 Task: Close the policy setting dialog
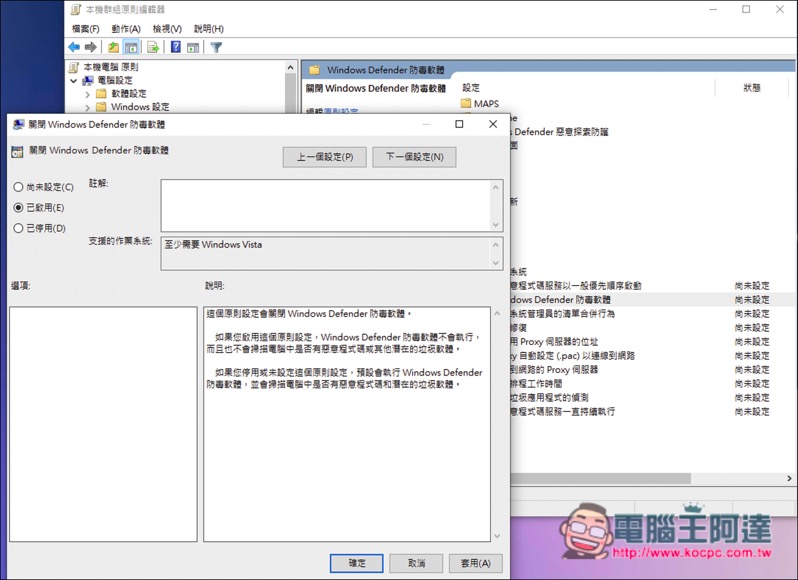point(493,124)
